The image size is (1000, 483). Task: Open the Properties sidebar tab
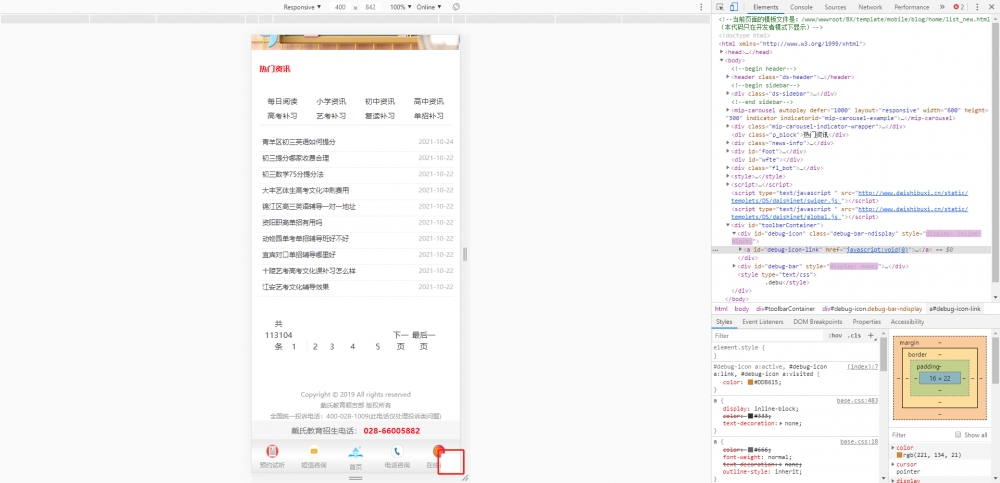point(866,322)
